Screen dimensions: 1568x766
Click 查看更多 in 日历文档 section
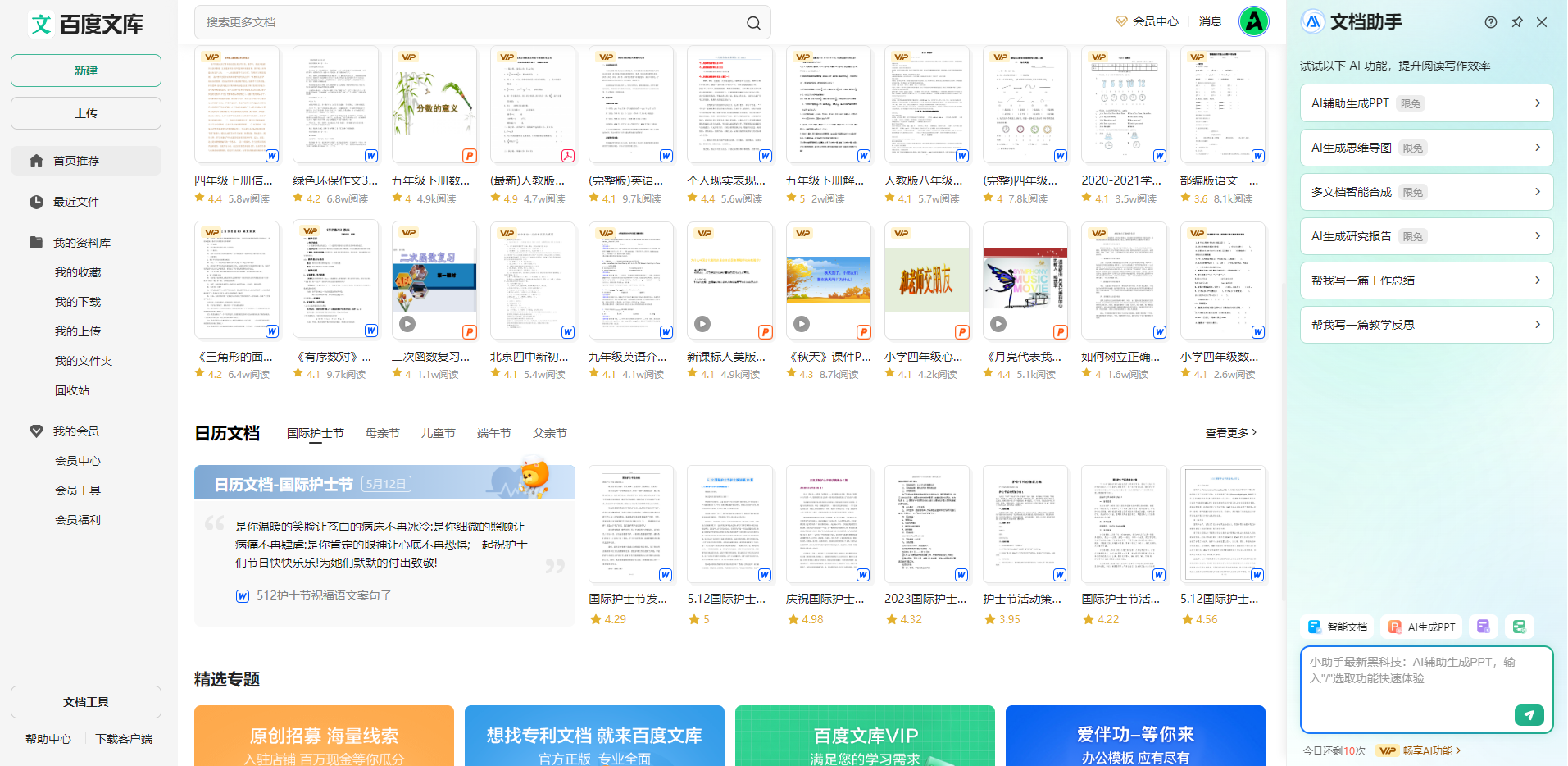1231,433
